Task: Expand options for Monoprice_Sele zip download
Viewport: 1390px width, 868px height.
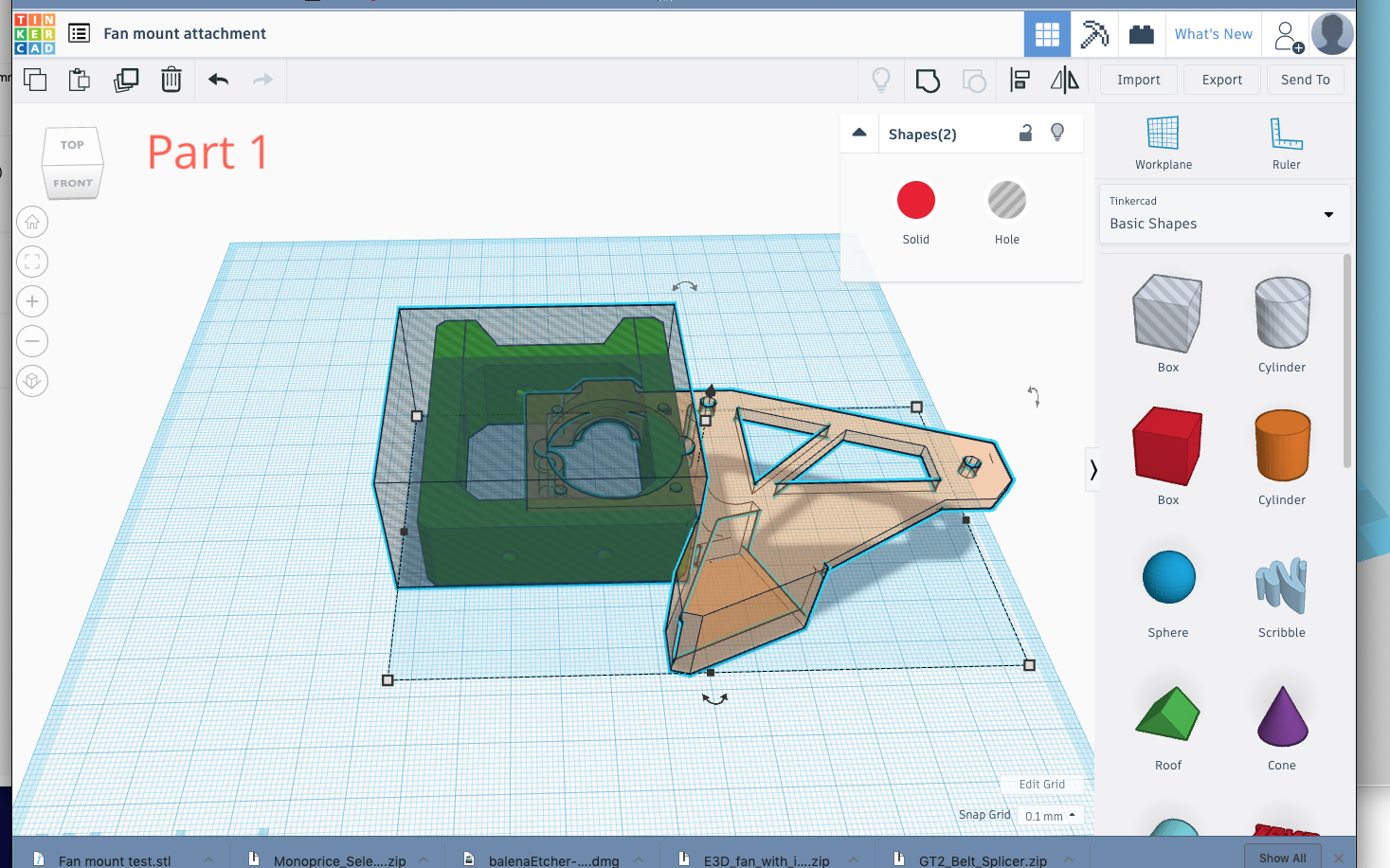Action: tap(424, 859)
